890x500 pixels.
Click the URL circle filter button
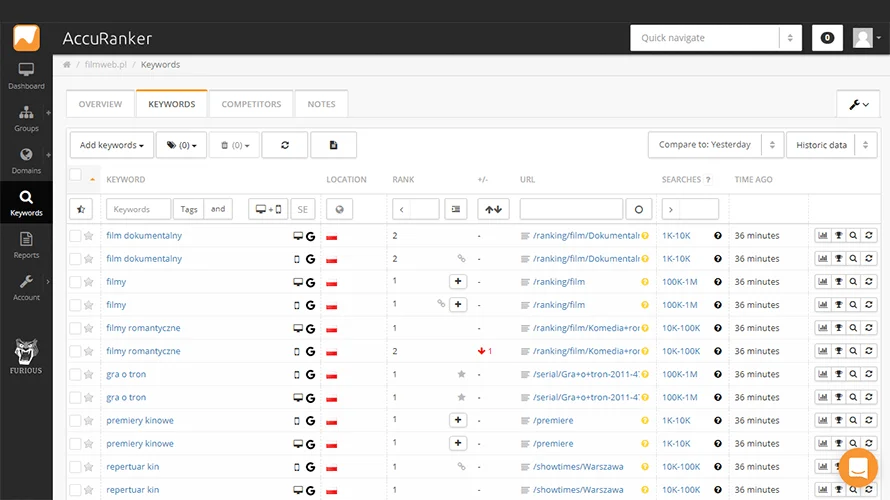(x=639, y=209)
